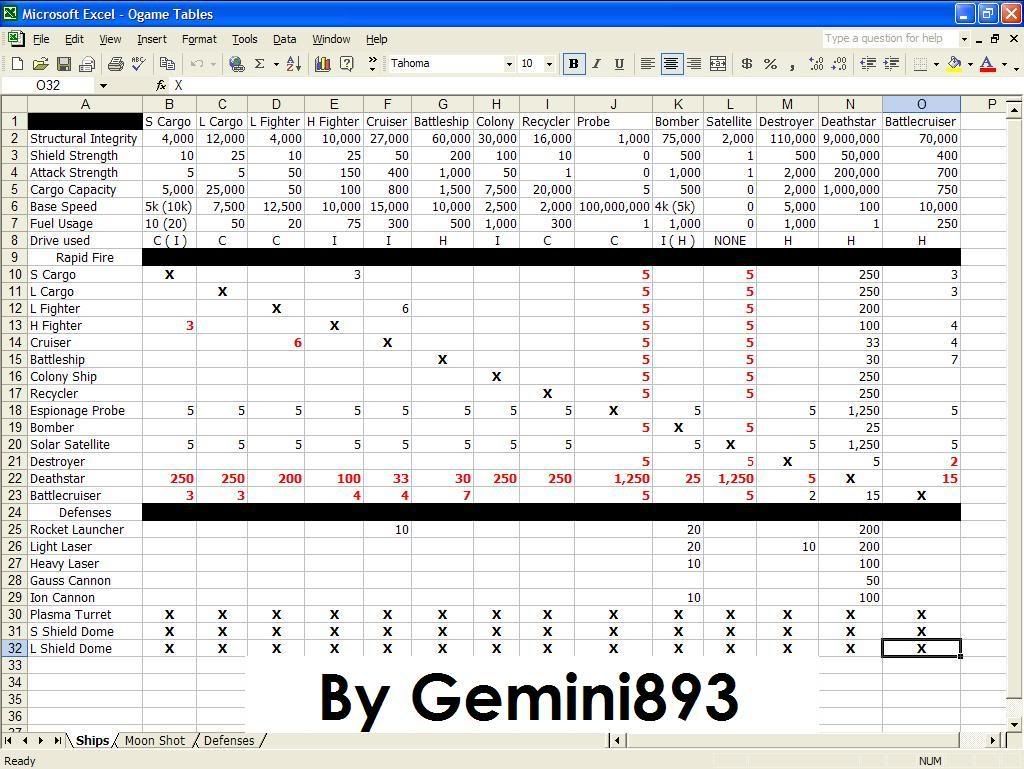Jump to the last sheet tab

pos(57,740)
